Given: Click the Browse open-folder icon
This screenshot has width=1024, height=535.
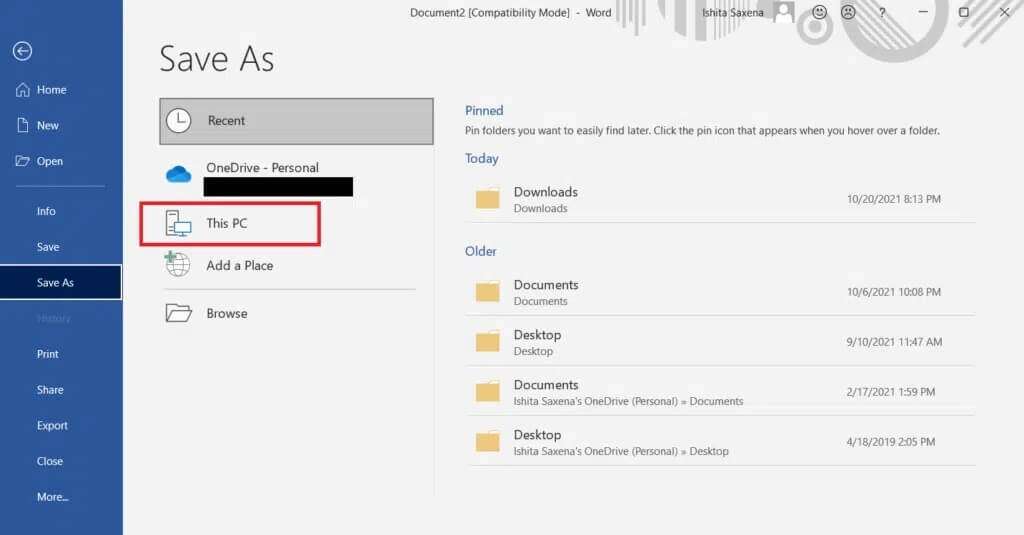Looking at the screenshot, I should pos(178,313).
